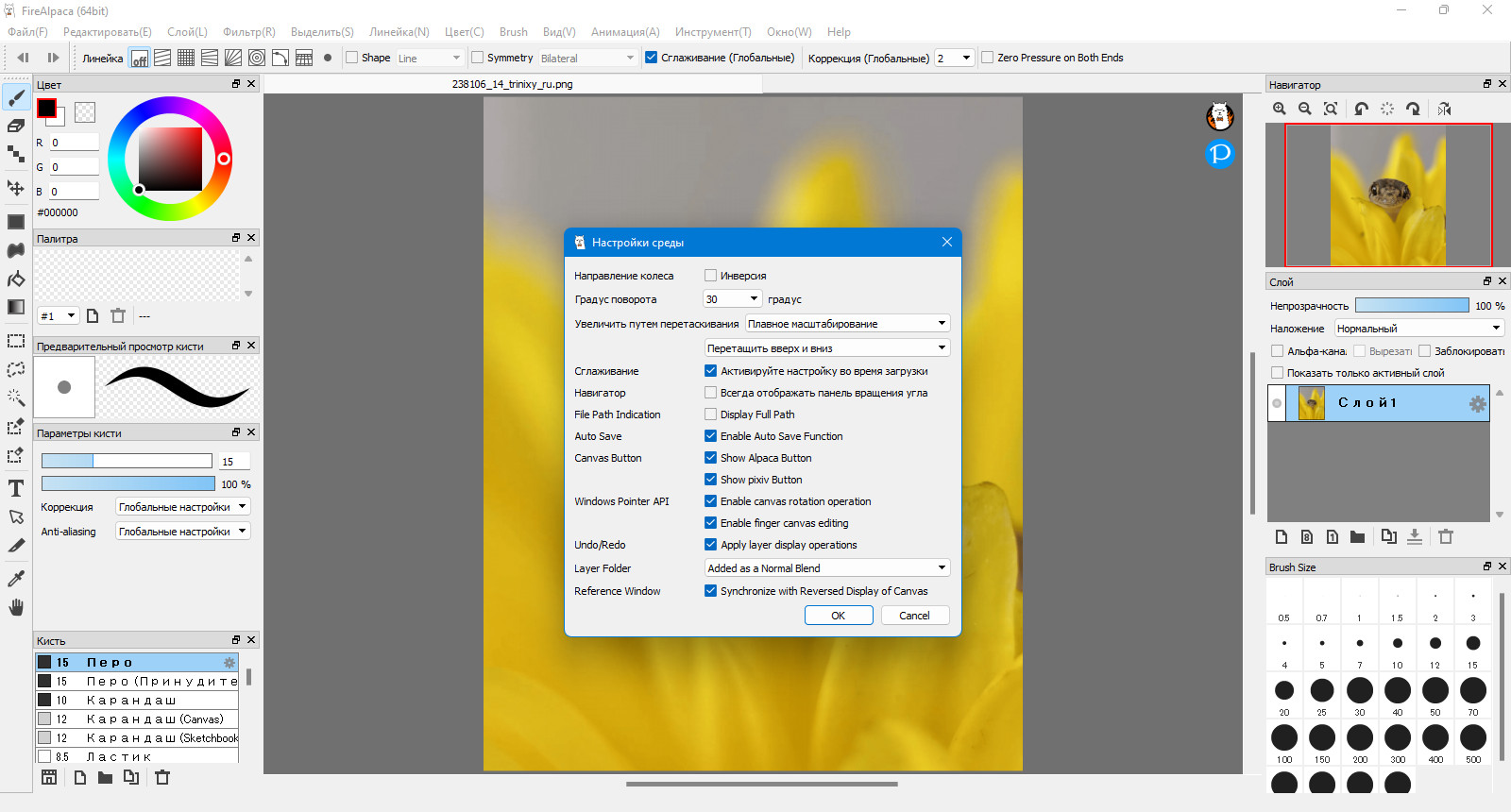Open Наложение blend mode dropdown

pos(1418,329)
